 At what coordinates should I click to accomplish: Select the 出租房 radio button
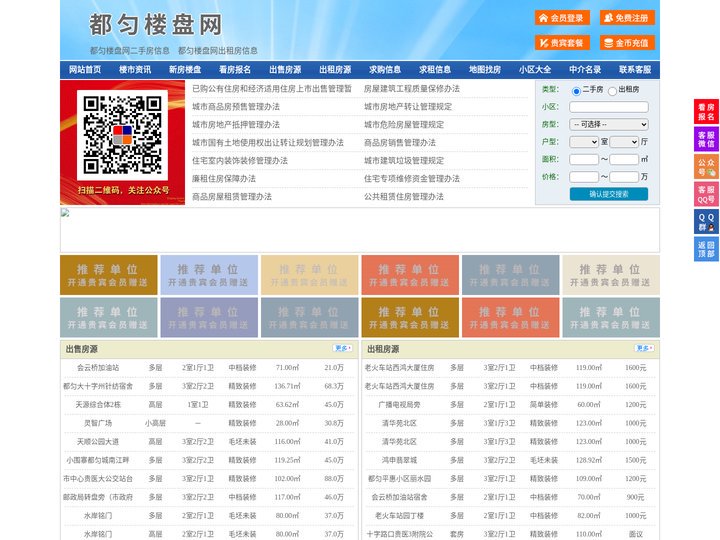click(612, 91)
